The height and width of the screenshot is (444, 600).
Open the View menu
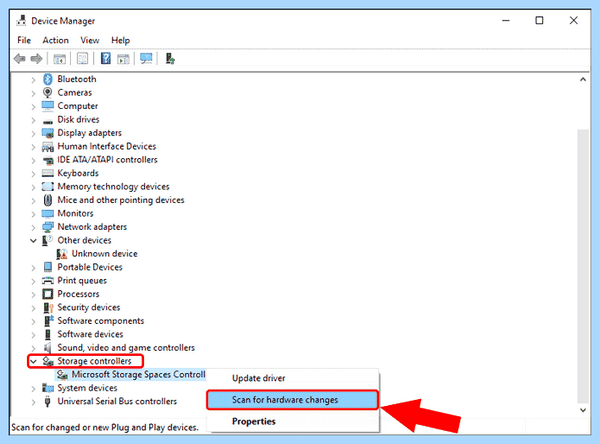click(x=90, y=40)
